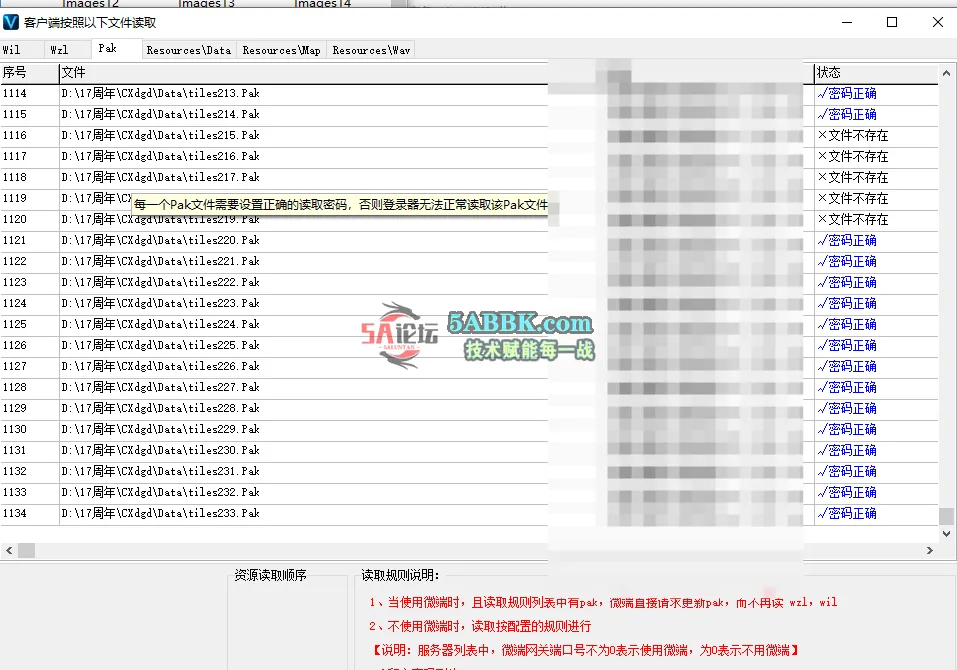Select row 1123 tiles222.Pak file path

(x=161, y=283)
